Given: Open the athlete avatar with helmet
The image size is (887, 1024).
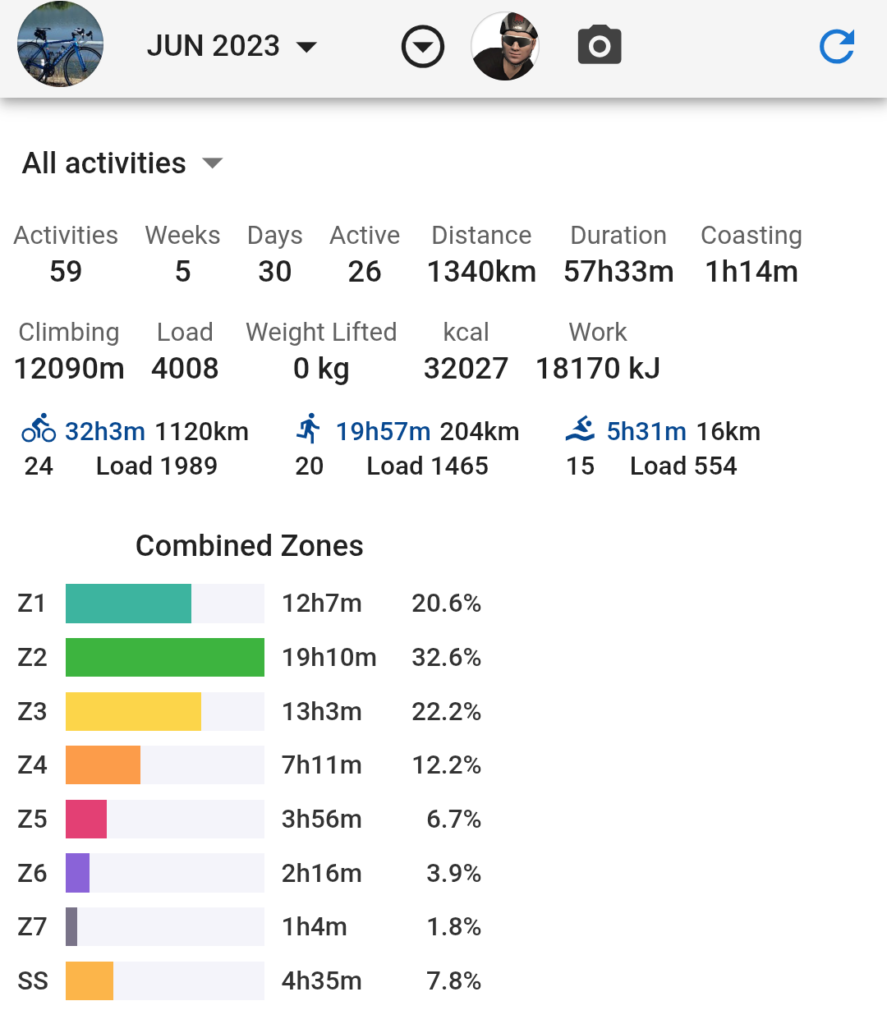Looking at the screenshot, I should [505, 46].
